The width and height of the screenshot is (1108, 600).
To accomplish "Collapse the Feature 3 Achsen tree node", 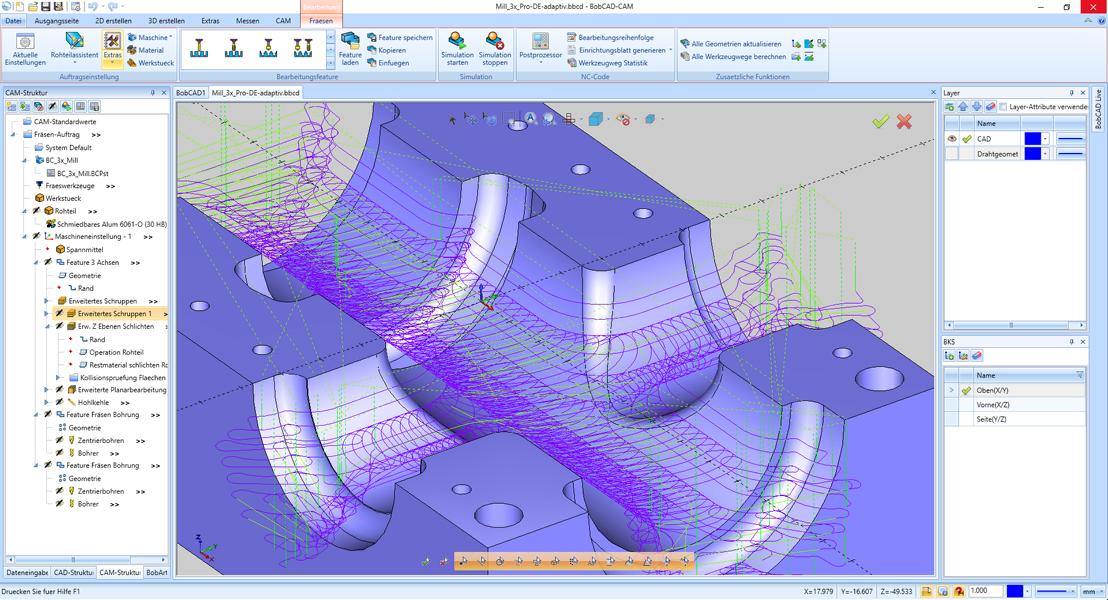I will coord(35,262).
